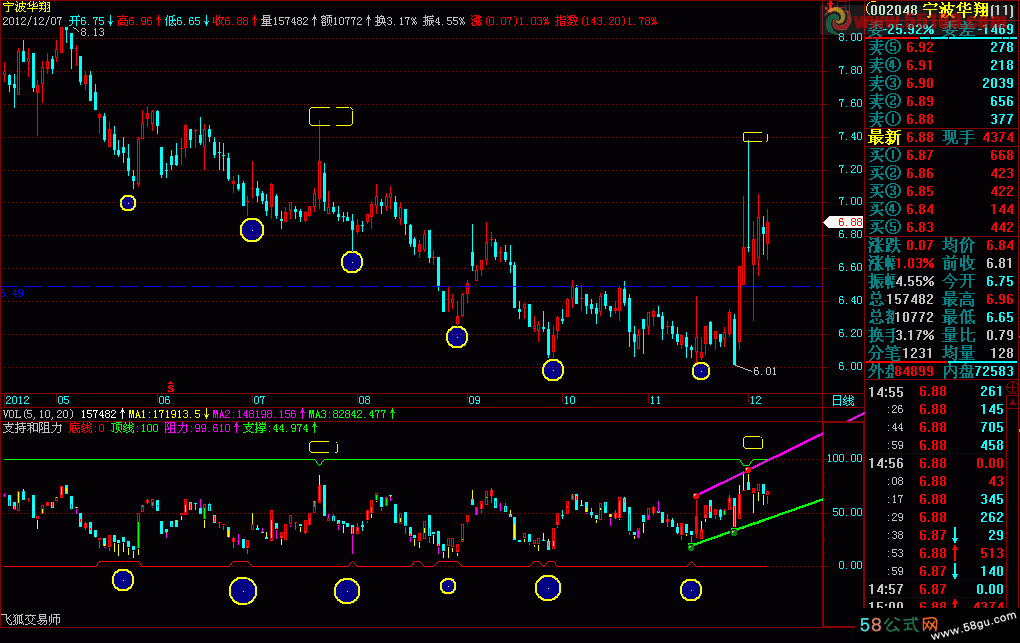Click the 买③ 6.85 bid row
The image size is (1020, 643).
click(941, 191)
